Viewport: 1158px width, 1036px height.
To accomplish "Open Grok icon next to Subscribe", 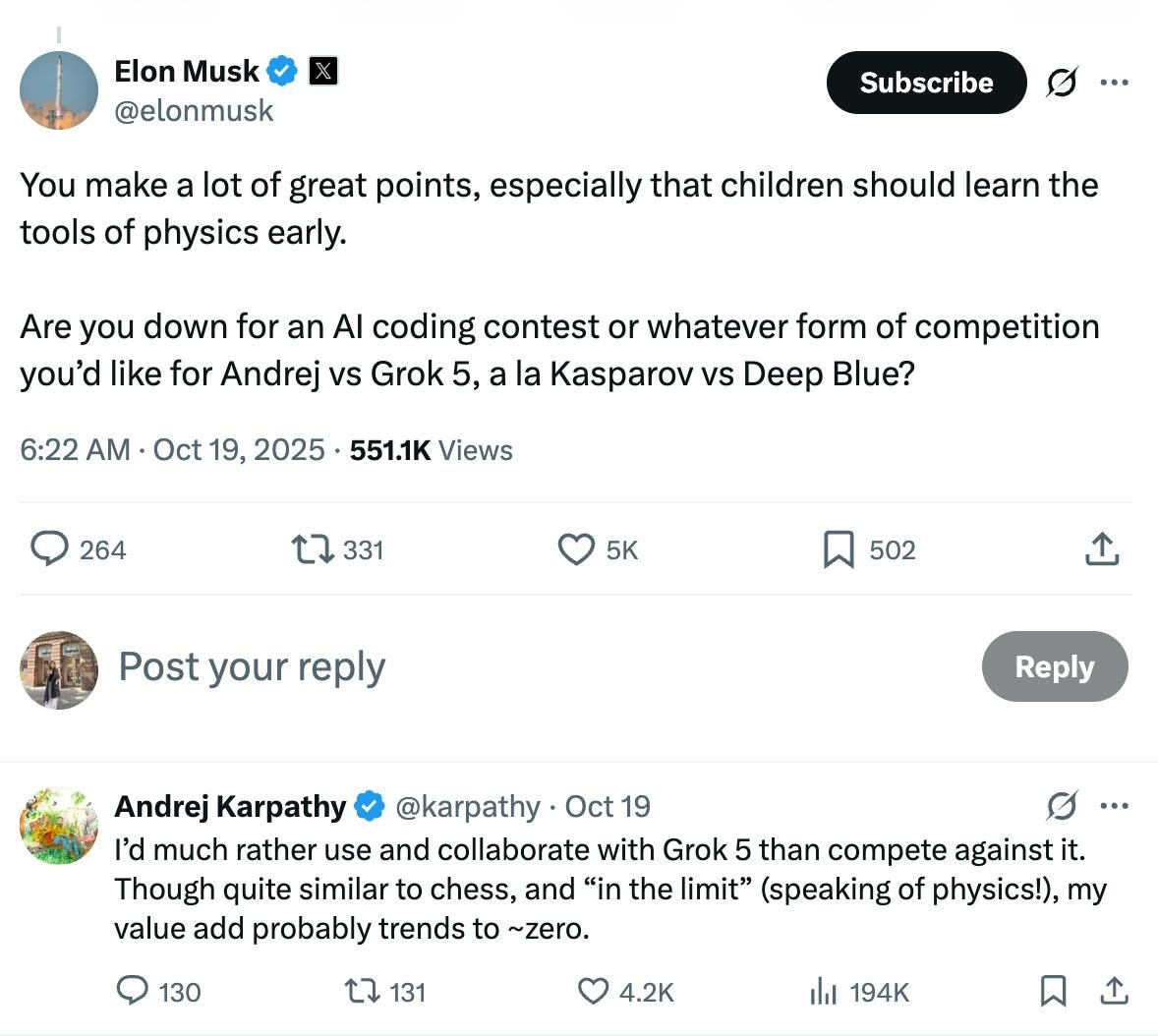I will (1062, 83).
